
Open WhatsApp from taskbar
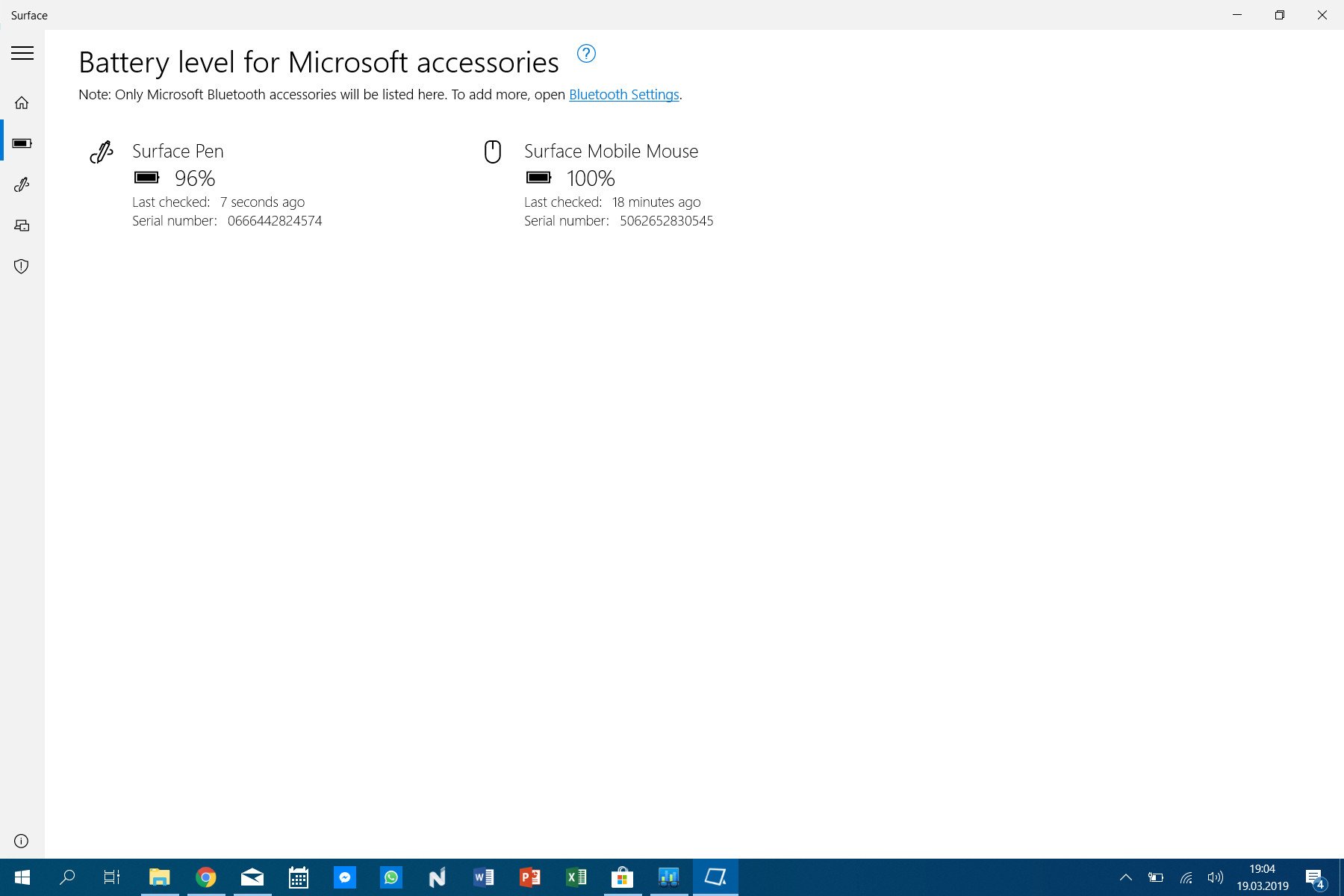391,877
